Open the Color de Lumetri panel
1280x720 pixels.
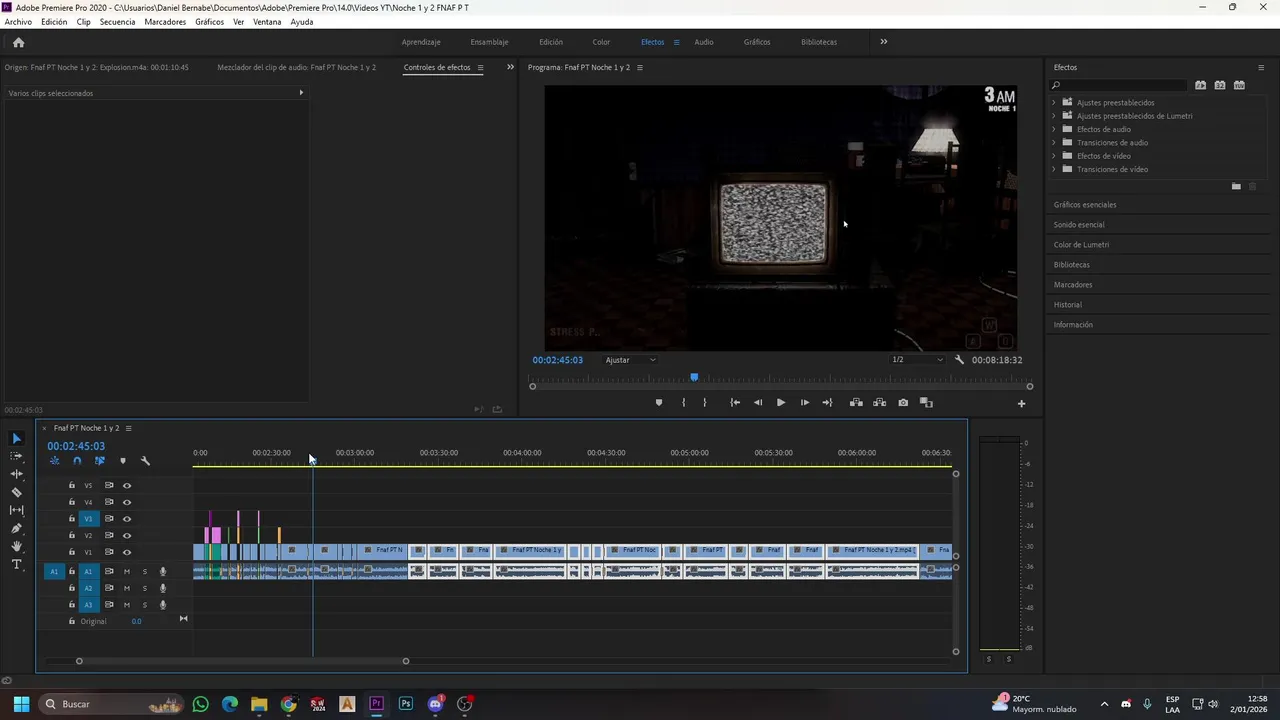1081,245
